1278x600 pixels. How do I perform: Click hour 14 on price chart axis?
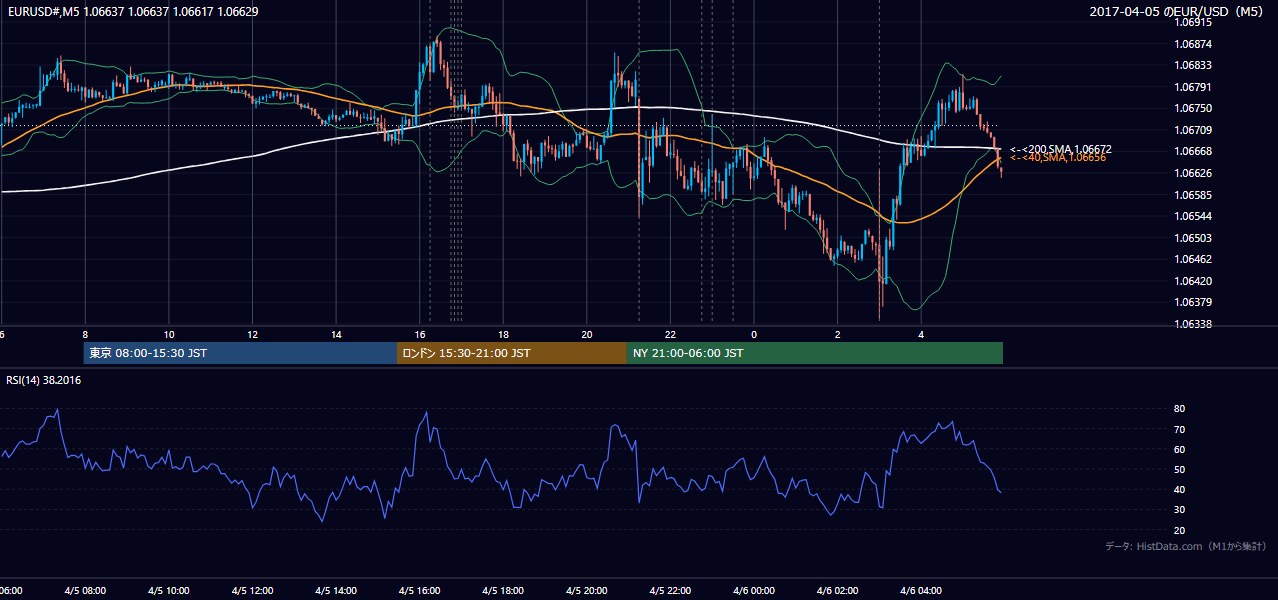tap(336, 334)
